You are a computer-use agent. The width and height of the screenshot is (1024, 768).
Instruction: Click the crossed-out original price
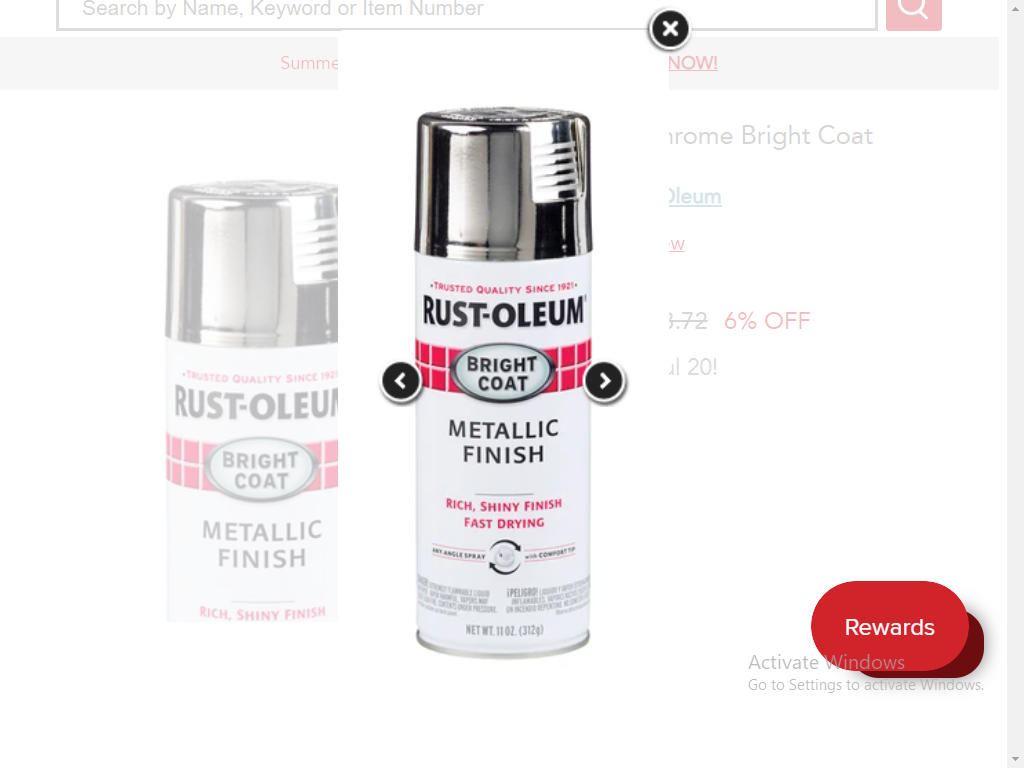tap(688, 321)
